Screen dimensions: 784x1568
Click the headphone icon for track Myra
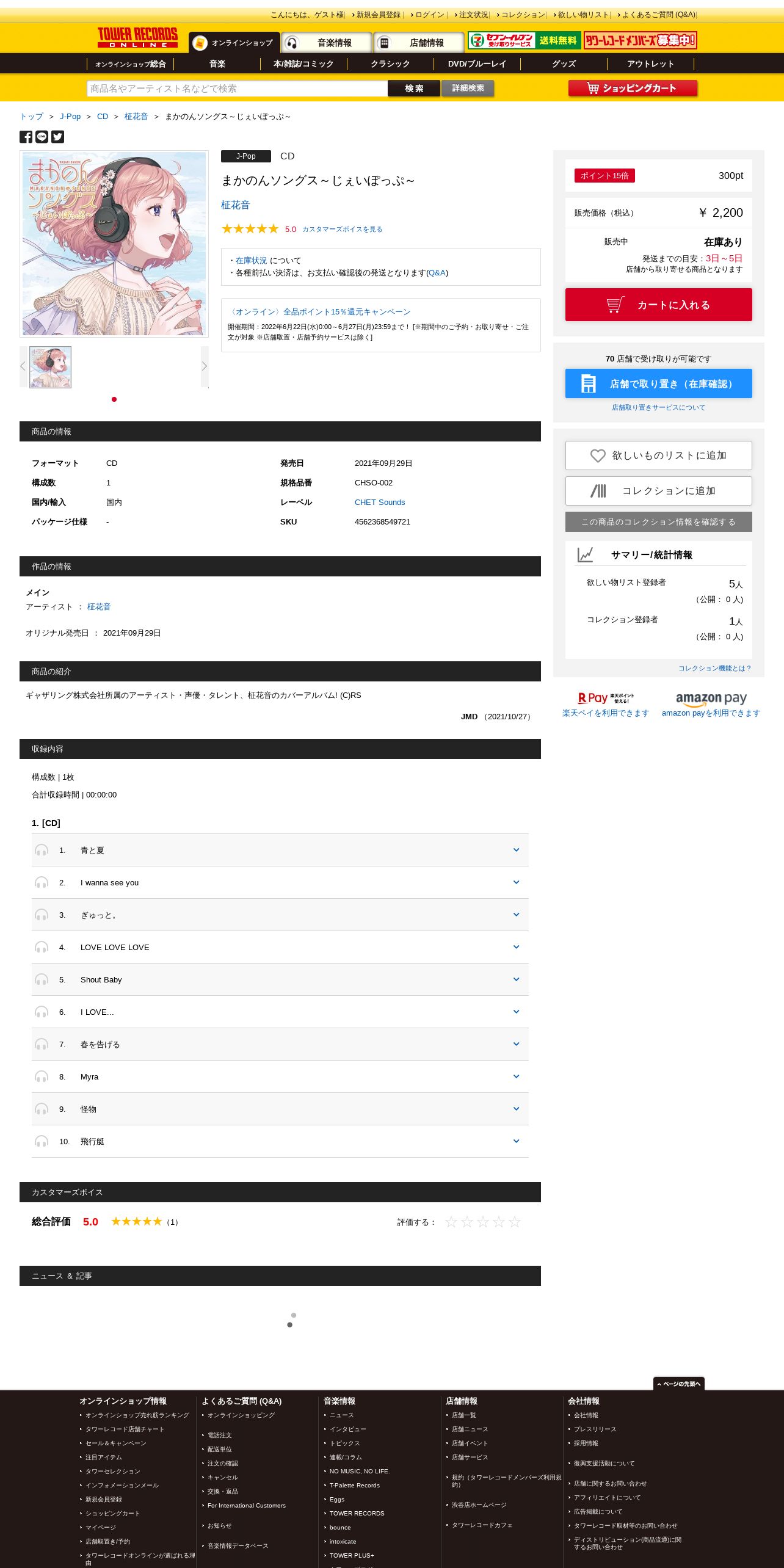pos(42,1076)
